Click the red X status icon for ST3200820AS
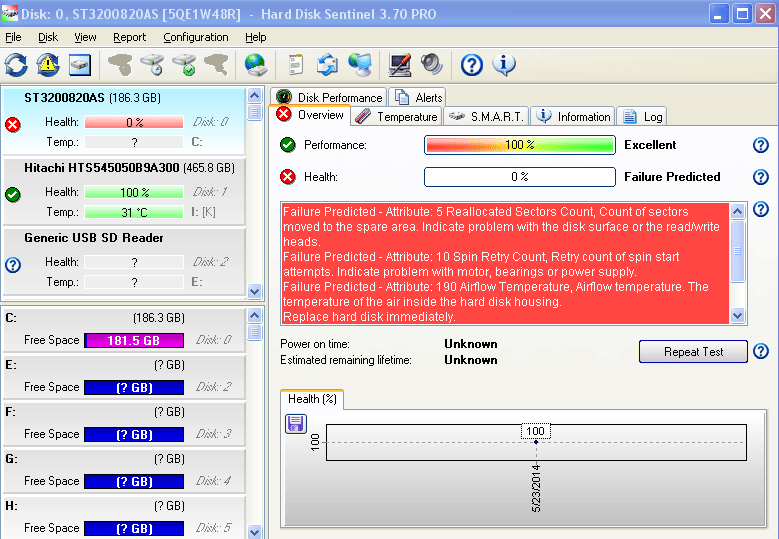The width and height of the screenshot is (779, 539). pyautogui.click(x=13, y=124)
